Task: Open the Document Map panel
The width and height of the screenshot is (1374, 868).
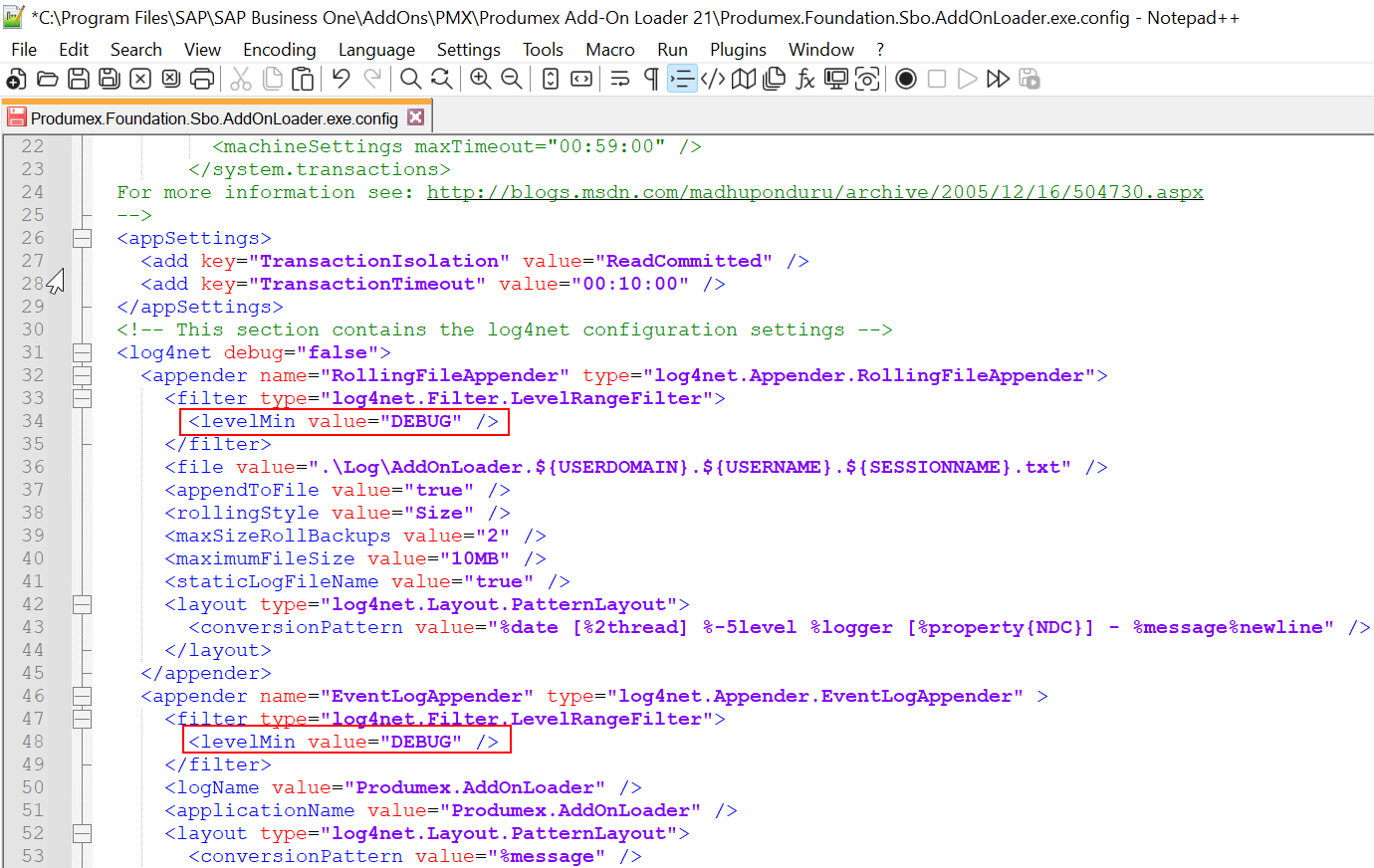Action: [x=744, y=79]
